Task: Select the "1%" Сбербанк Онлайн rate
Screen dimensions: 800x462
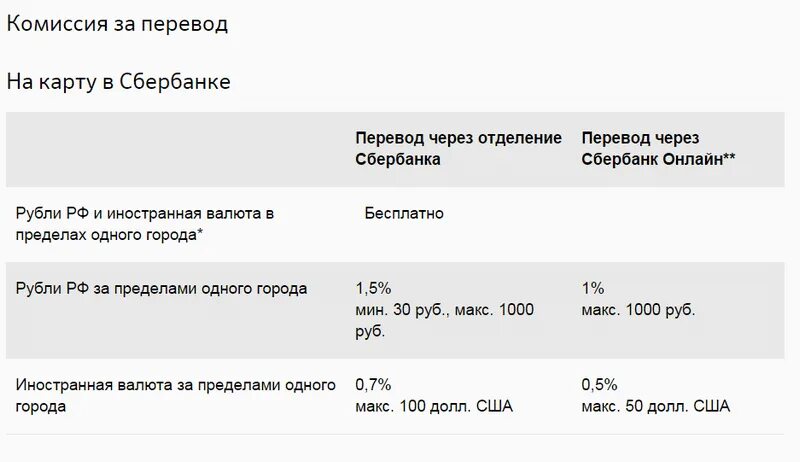Action: click(592, 288)
